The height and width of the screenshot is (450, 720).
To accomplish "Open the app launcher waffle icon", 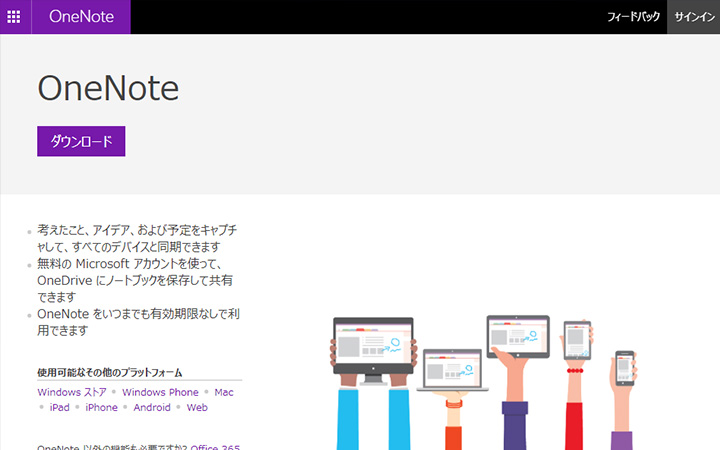I will 14,17.
